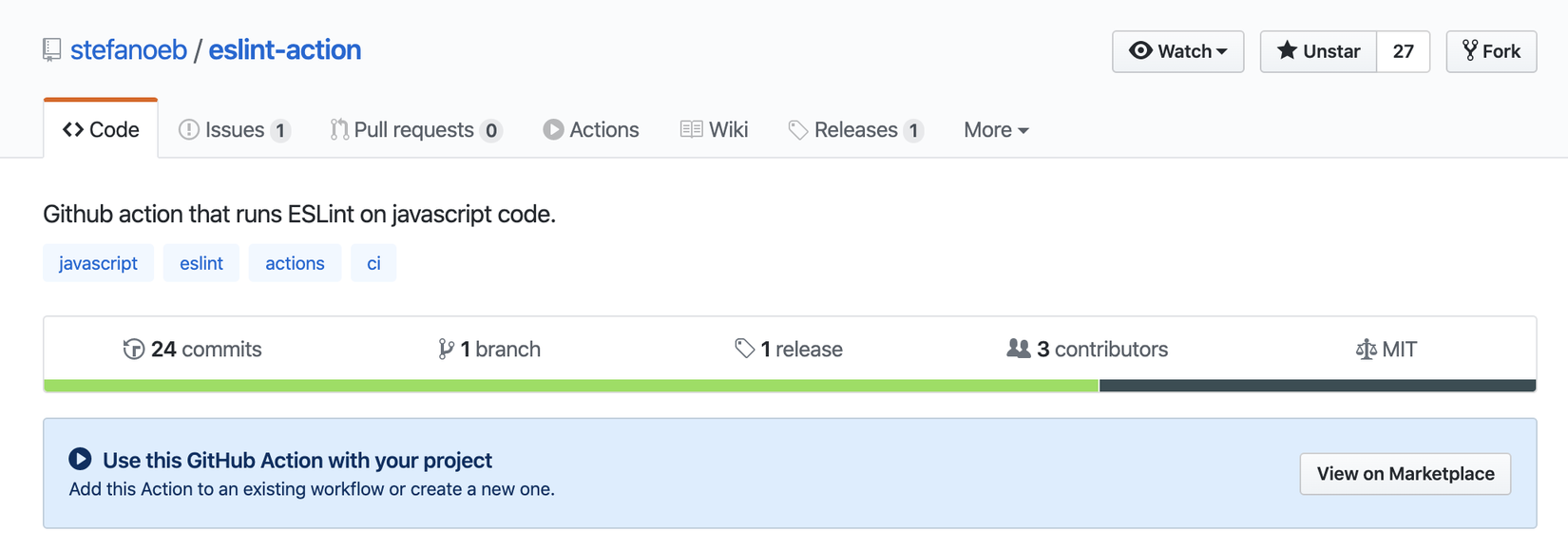Screen dimensions: 1568x550
Task: Select the javascript topic tag
Action: coord(98,263)
